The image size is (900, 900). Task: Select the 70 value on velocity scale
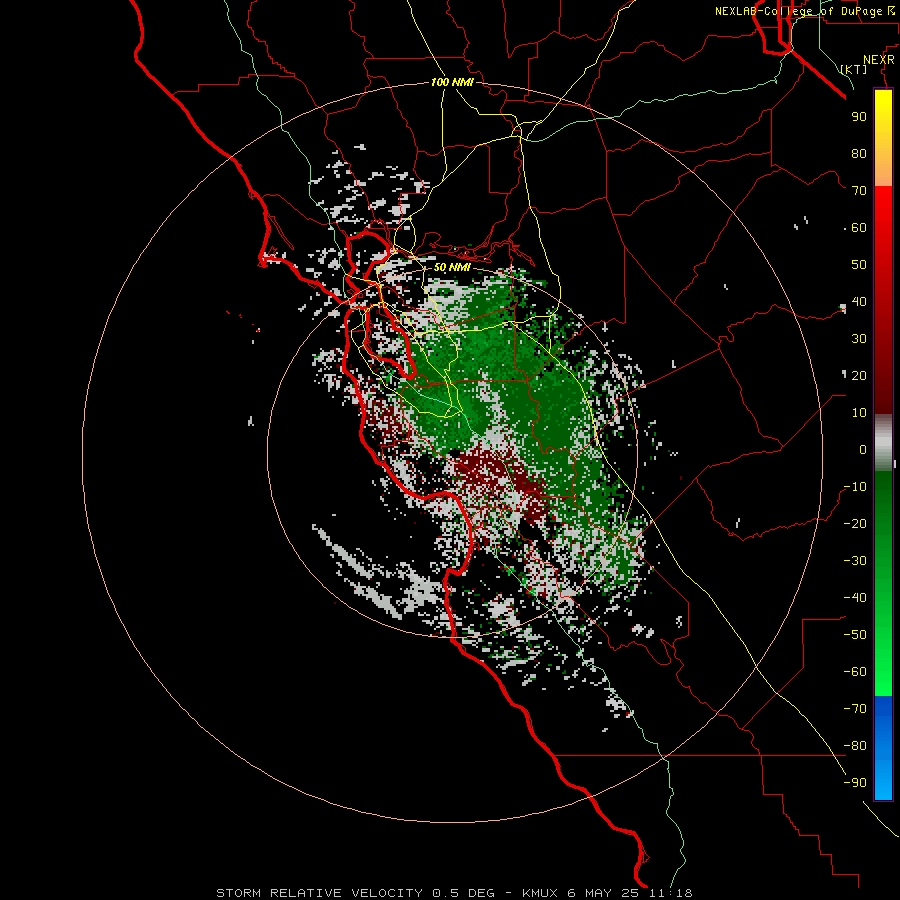(x=859, y=191)
